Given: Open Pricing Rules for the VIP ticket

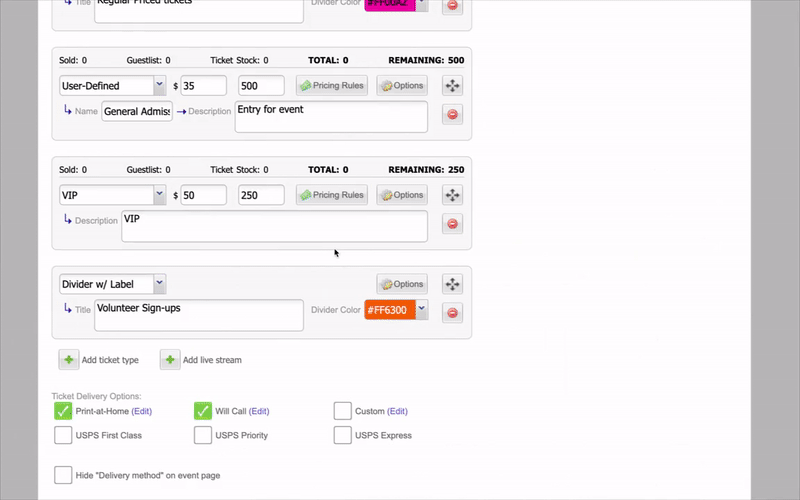Looking at the screenshot, I should click(x=332, y=195).
